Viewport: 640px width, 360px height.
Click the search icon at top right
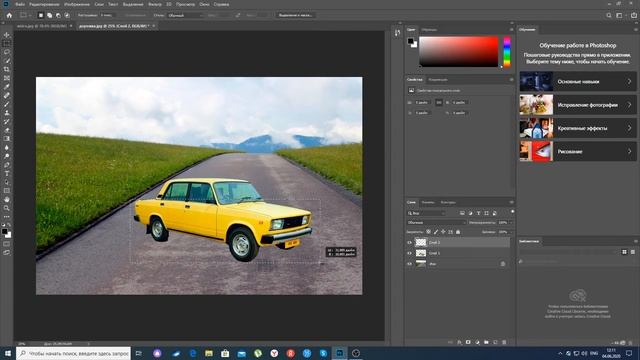[609, 15]
